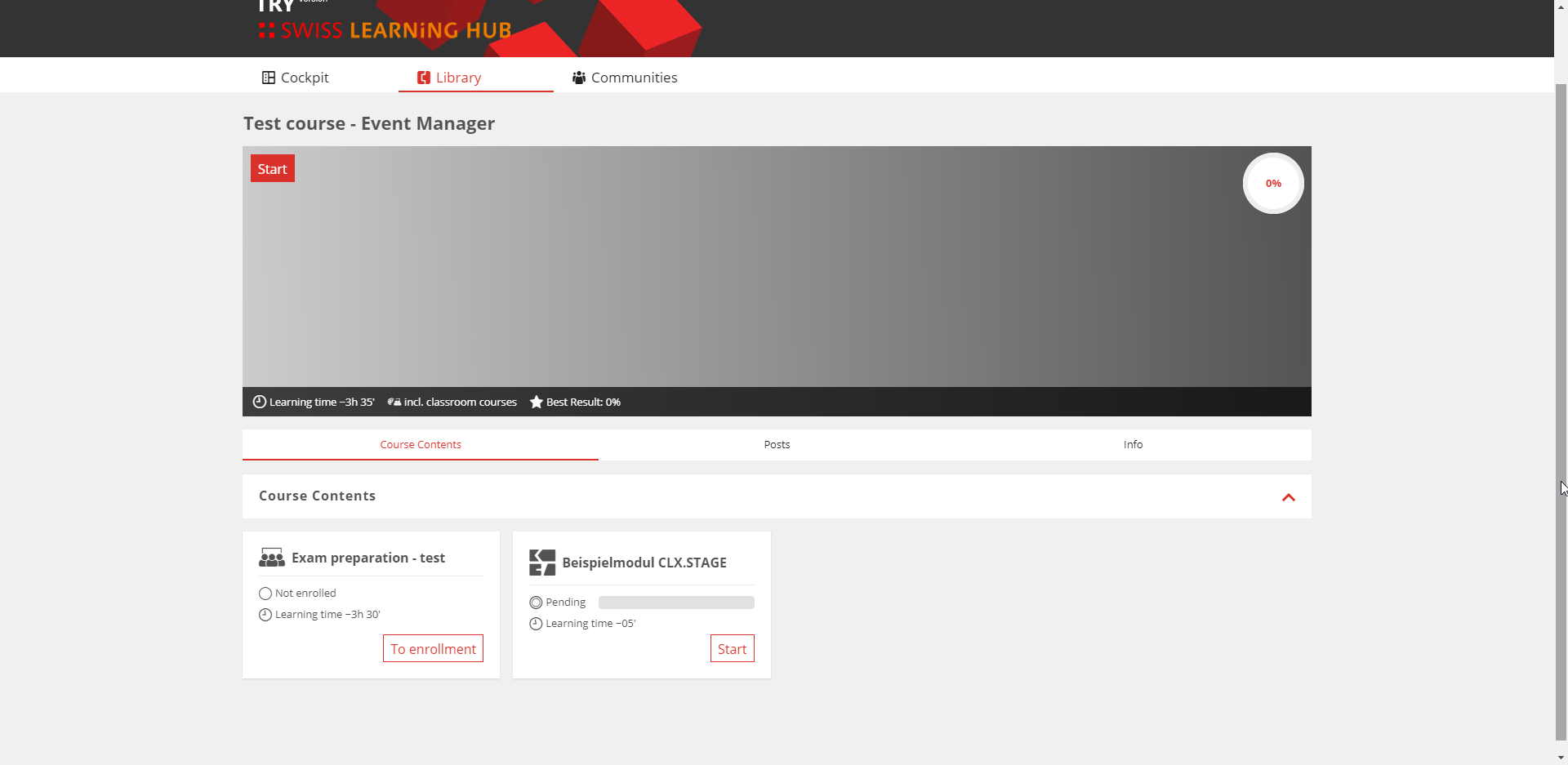Click the classroom courses icon in banner
The image size is (1568, 765).
(x=394, y=402)
